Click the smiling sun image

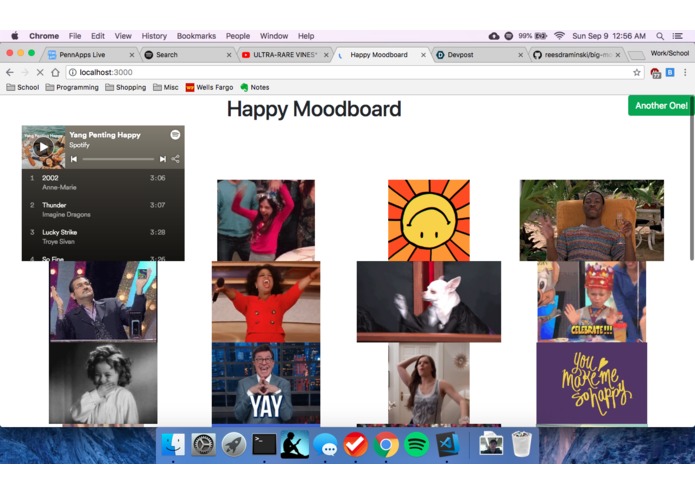click(429, 220)
